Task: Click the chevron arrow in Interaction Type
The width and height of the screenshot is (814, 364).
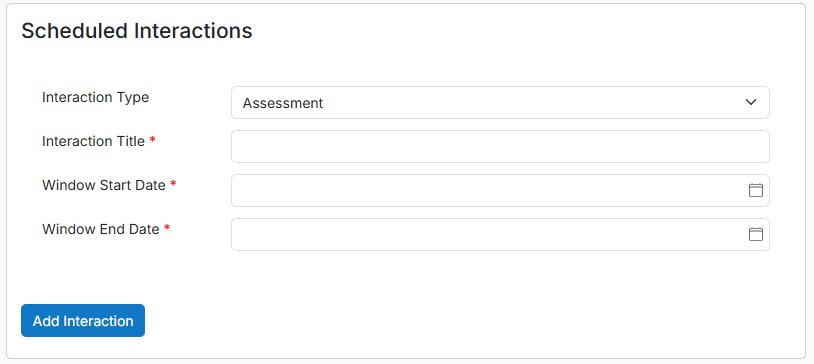Action: [x=751, y=102]
